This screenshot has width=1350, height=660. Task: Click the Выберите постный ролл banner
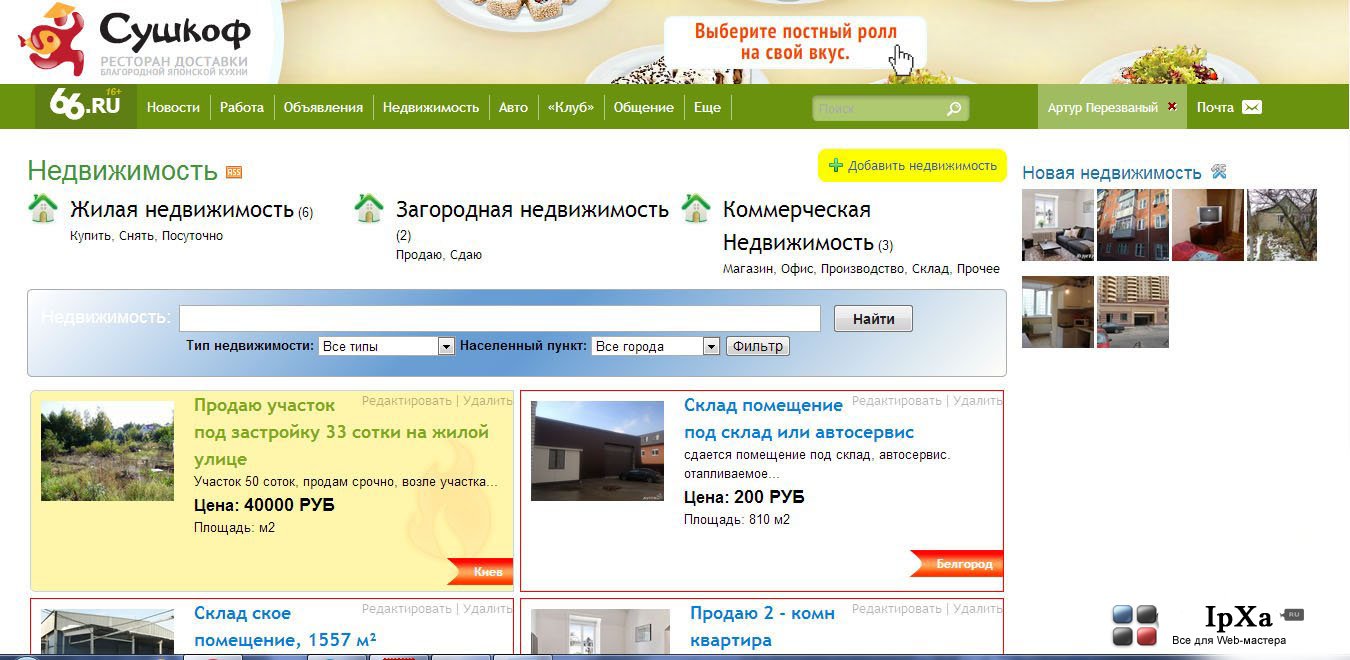click(x=796, y=42)
